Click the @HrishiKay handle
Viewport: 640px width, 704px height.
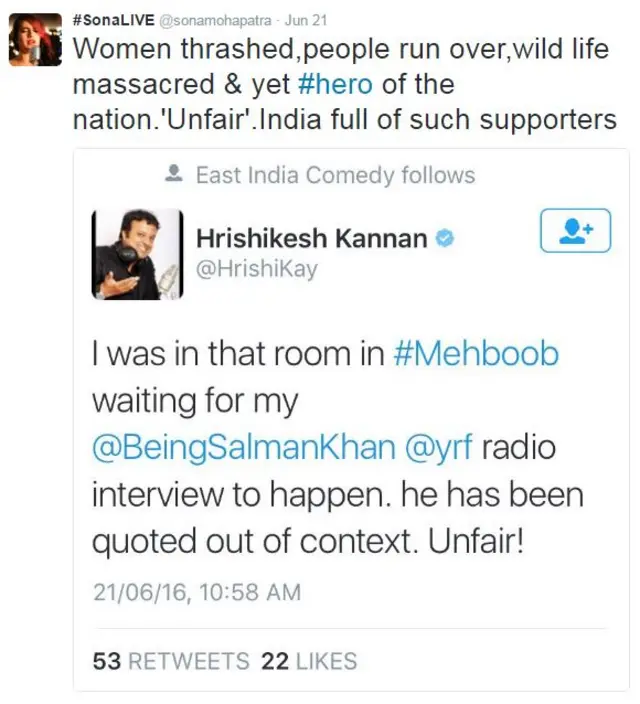click(x=256, y=268)
